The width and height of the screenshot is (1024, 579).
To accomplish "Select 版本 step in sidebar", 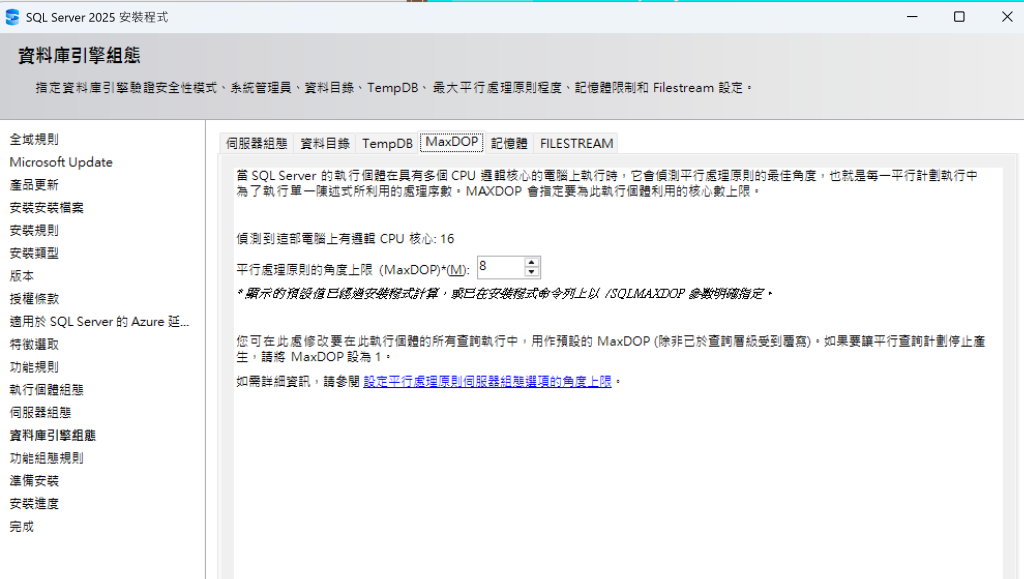I will pyautogui.click(x=22, y=275).
